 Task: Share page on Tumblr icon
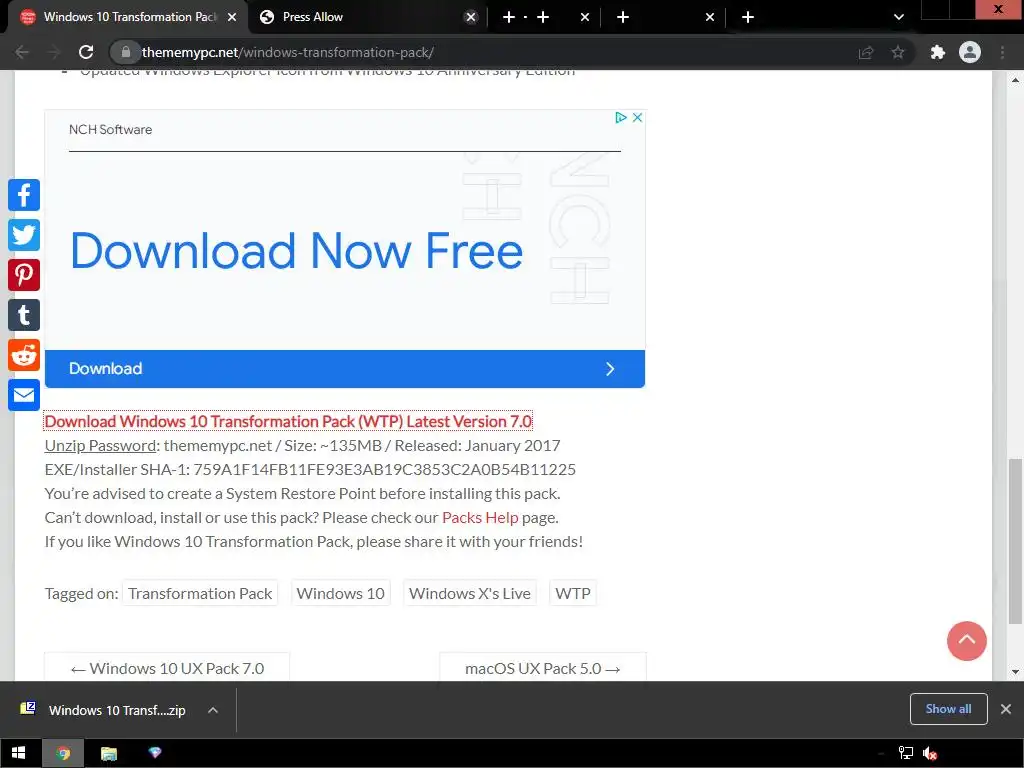point(24,315)
